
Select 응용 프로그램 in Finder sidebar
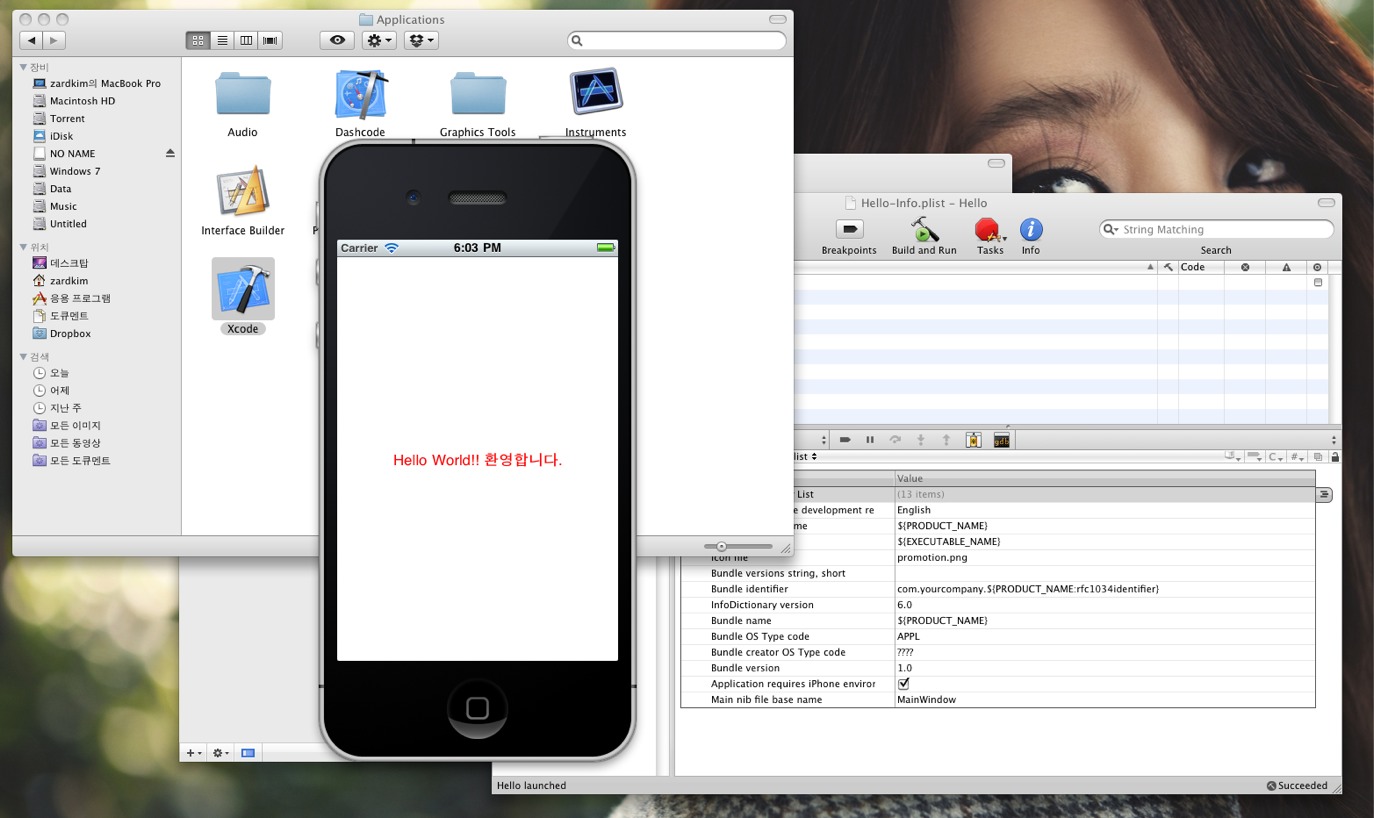(x=80, y=298)
